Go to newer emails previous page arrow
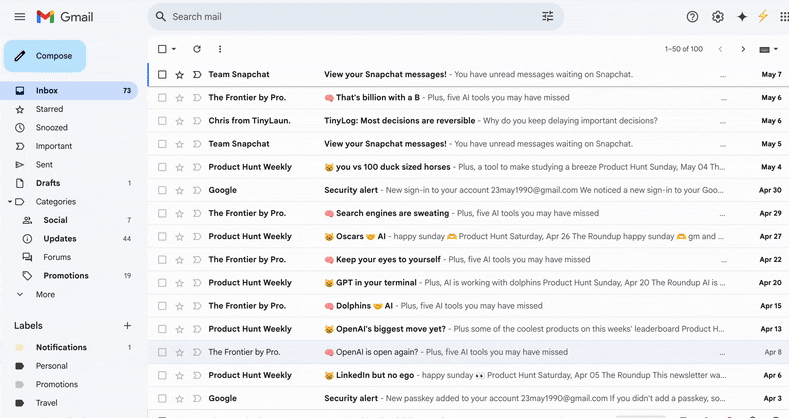Screen dimensions: 789x418 [721, 49]
